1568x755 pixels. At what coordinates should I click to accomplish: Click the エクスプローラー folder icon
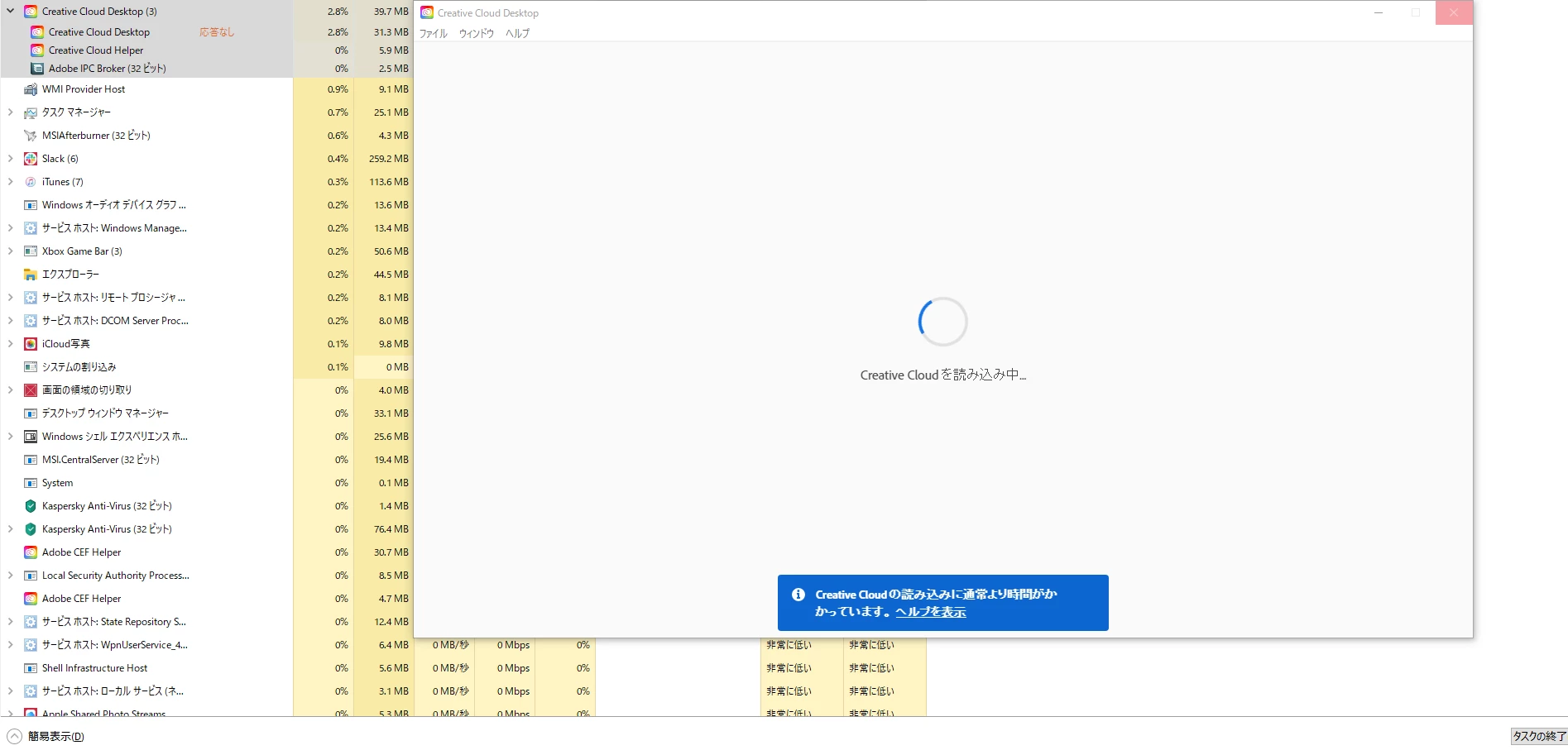31,275
